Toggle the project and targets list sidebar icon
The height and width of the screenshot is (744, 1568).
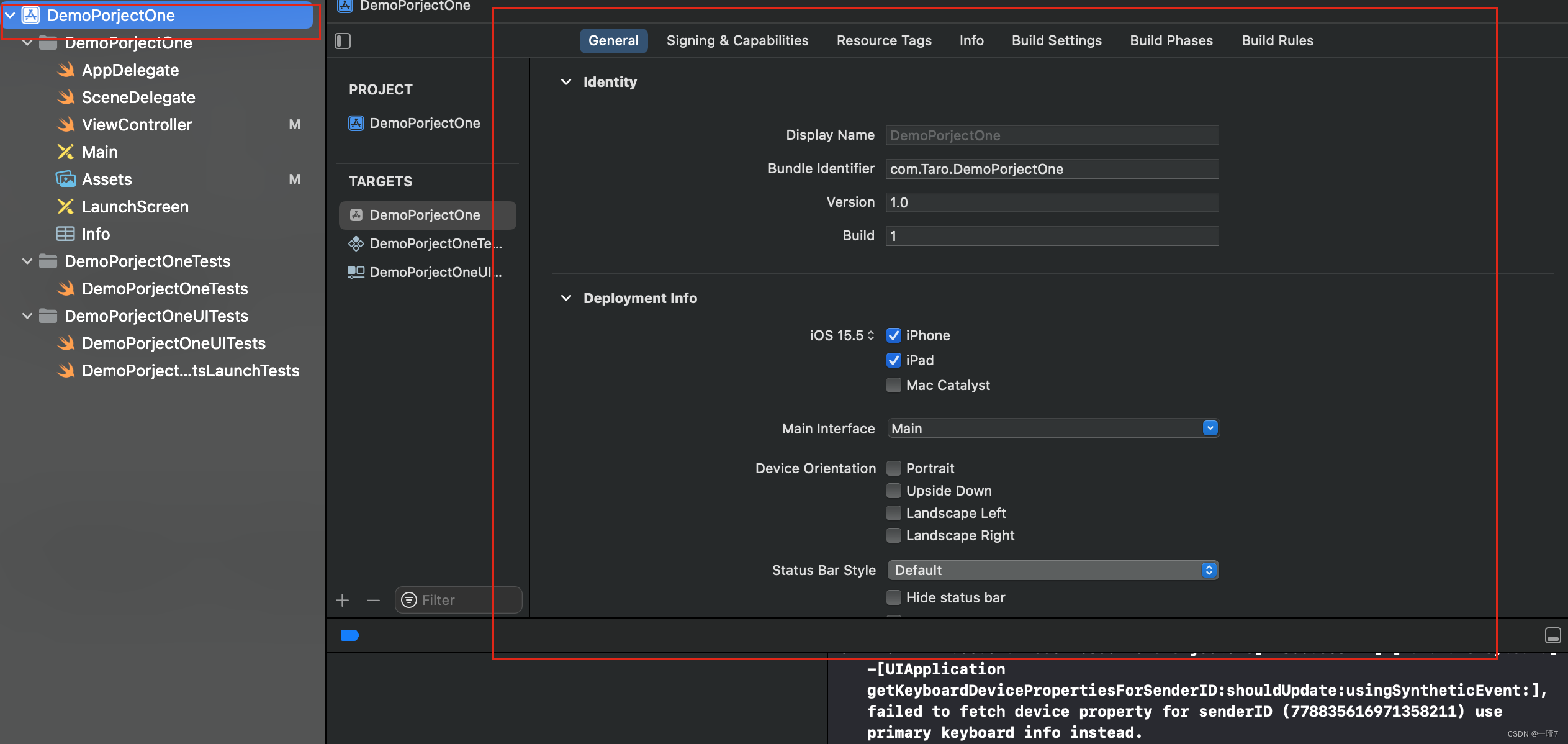(343, 41)
